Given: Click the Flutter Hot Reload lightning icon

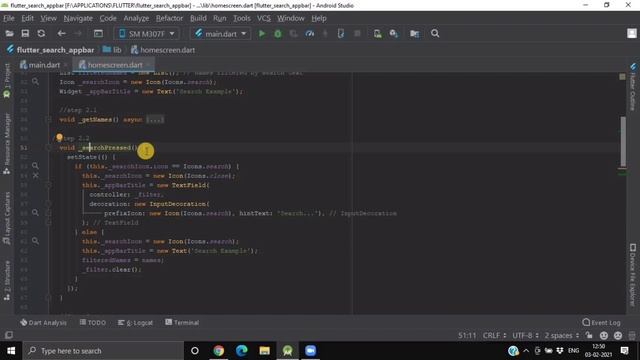Looking at the screenshot, I should pyautogui.click(x=325, y=33).
